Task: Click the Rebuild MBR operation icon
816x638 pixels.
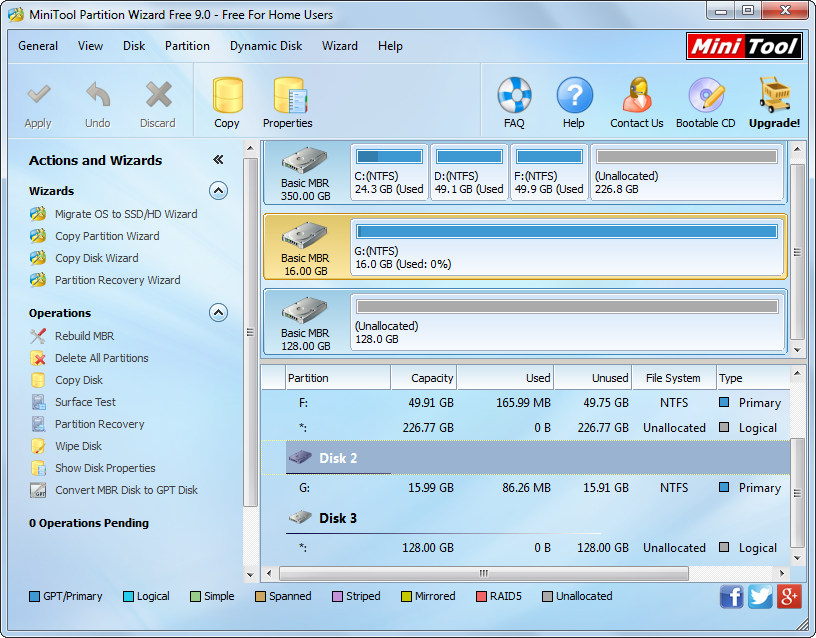Action: click(37, 336)
